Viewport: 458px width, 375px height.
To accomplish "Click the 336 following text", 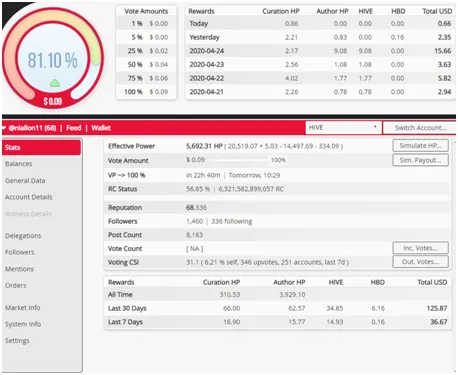I will [232, 221].
